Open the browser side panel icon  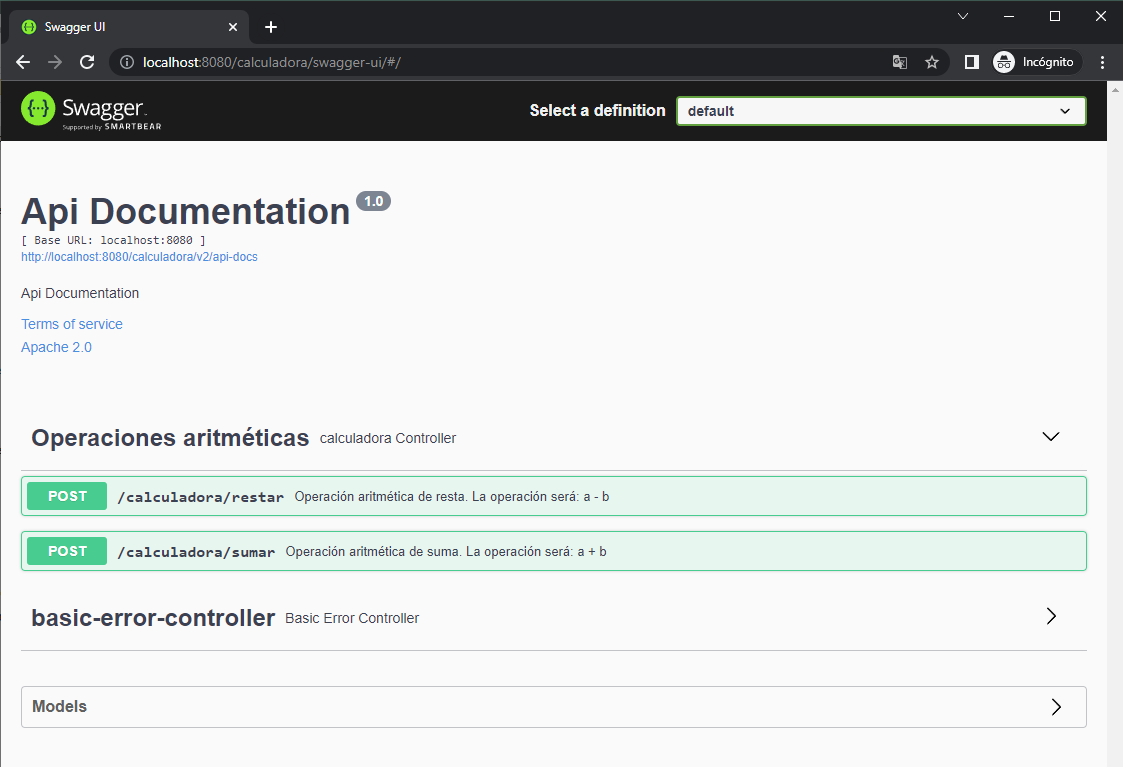pyautogui.click(x=970, y=61)
